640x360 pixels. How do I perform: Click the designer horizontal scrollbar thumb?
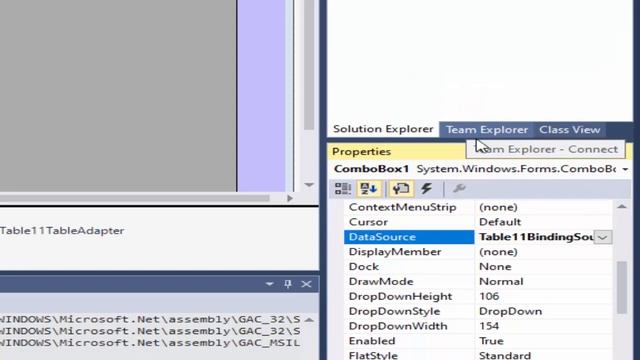point(135,198)
